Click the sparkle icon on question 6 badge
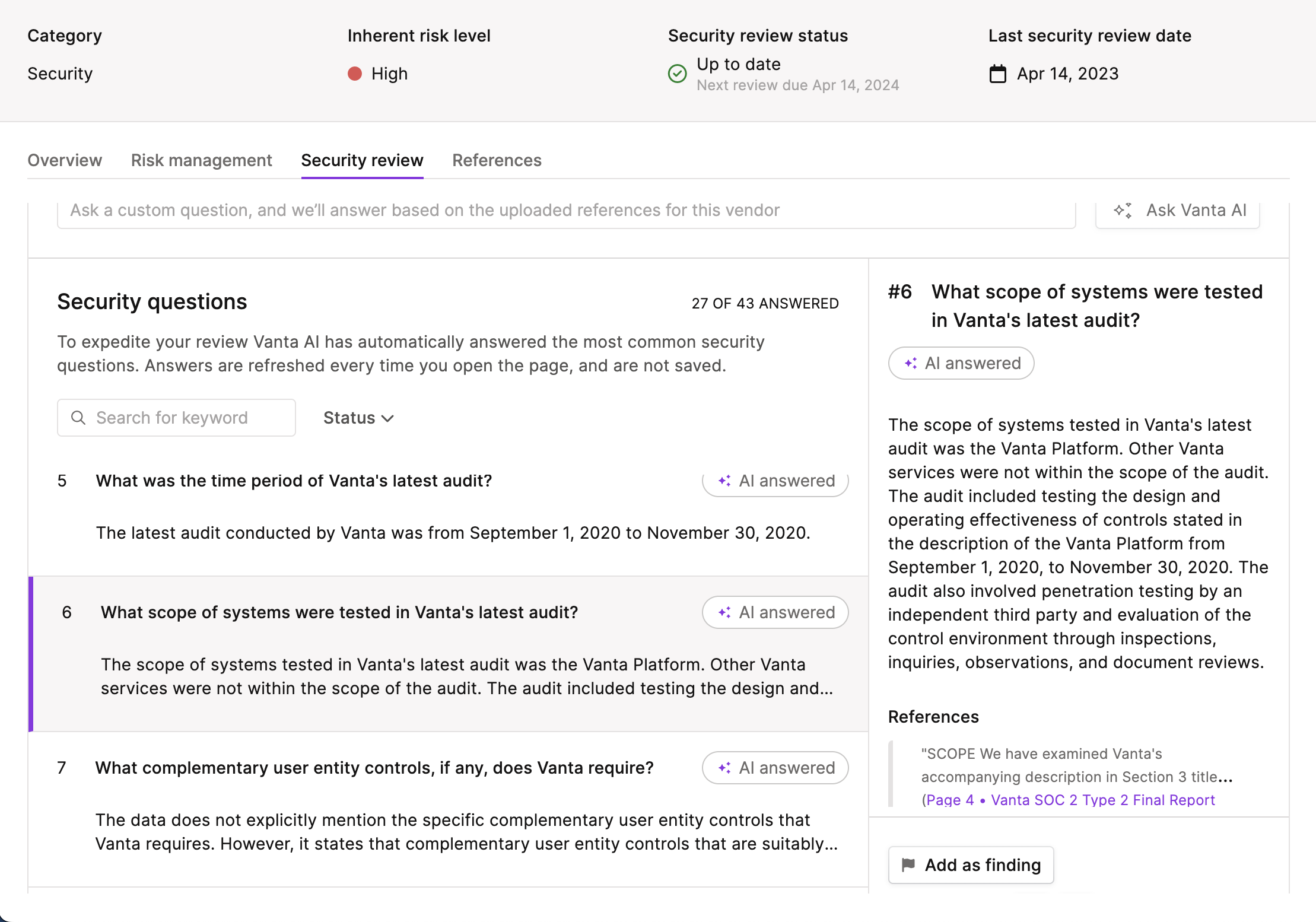Image resolution: width=1316 pixels, height=922 pixels. click(724, 612)
